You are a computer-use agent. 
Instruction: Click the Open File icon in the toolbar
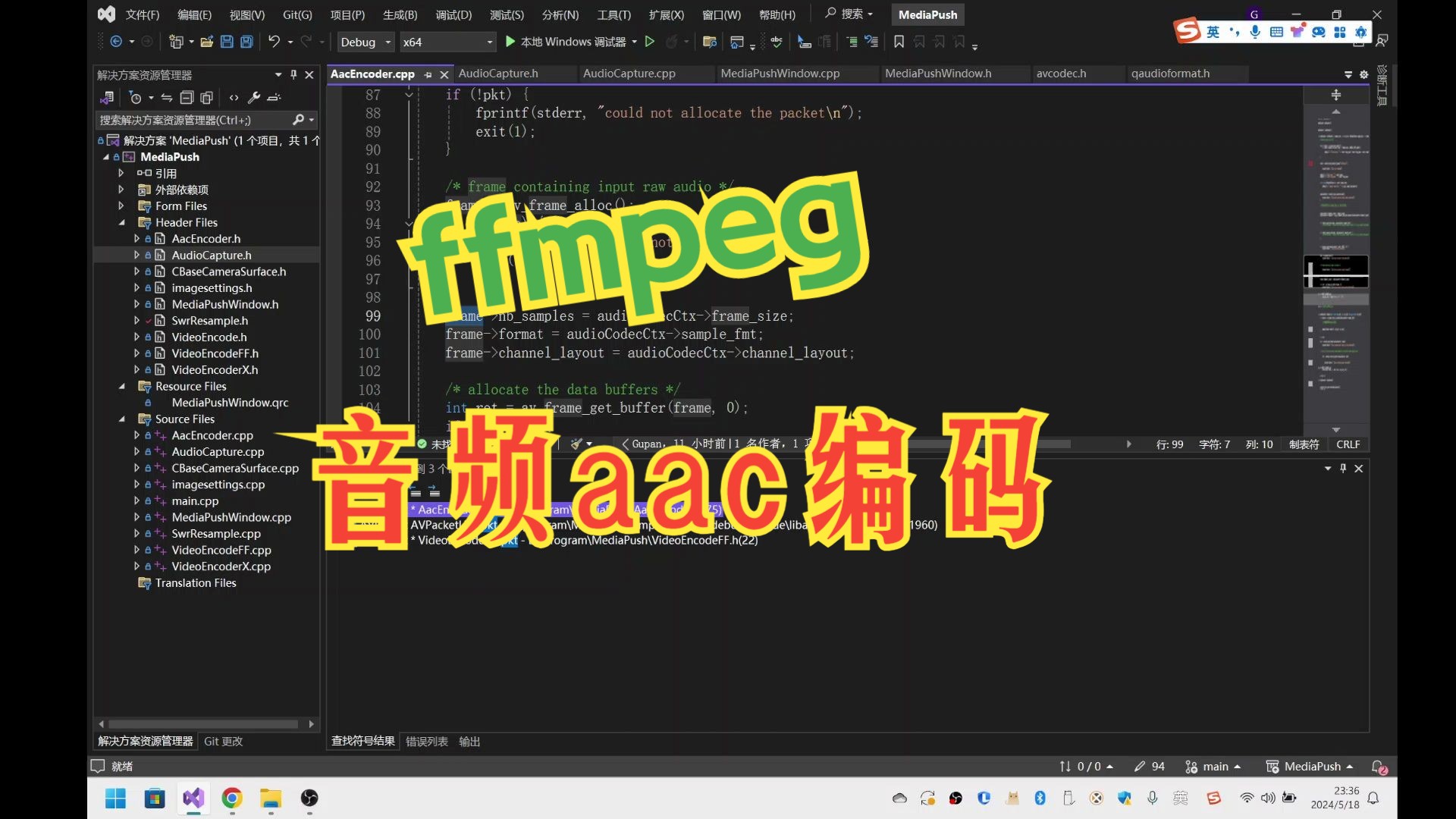[206, 42]
